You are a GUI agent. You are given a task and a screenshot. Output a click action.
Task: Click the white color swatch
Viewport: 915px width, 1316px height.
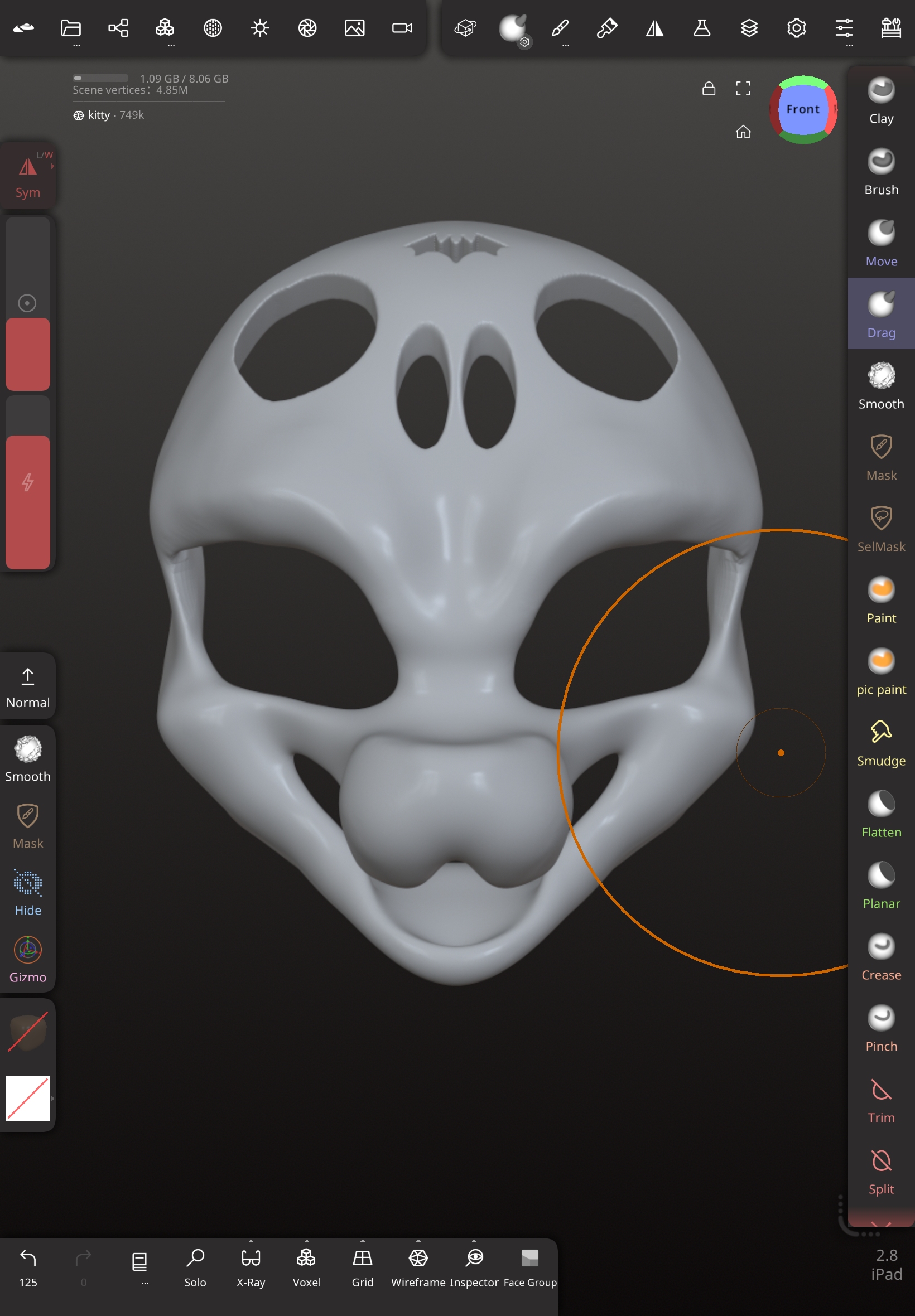tap(27, 1098)
